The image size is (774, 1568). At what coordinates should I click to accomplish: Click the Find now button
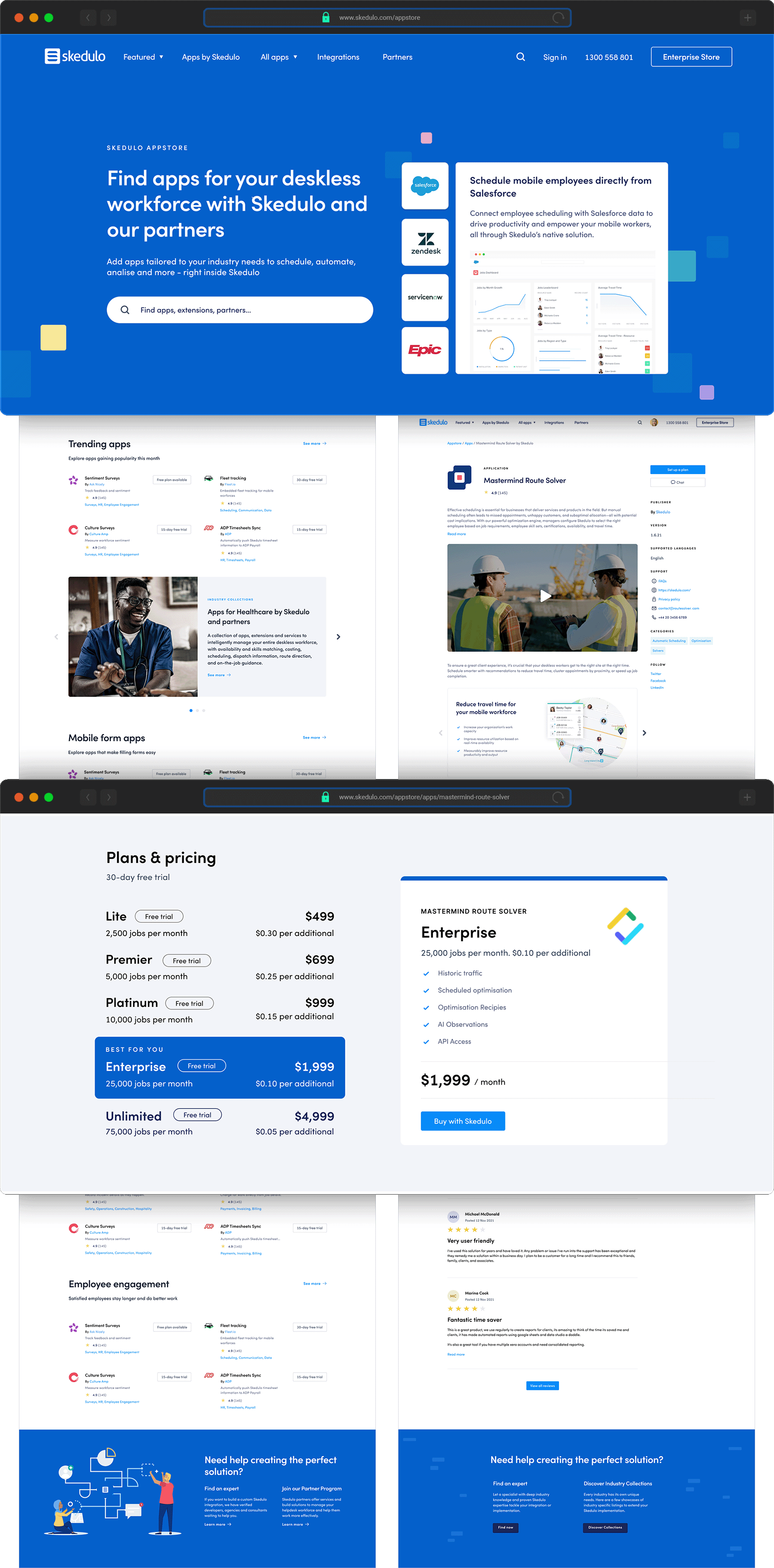(506, 1527)
